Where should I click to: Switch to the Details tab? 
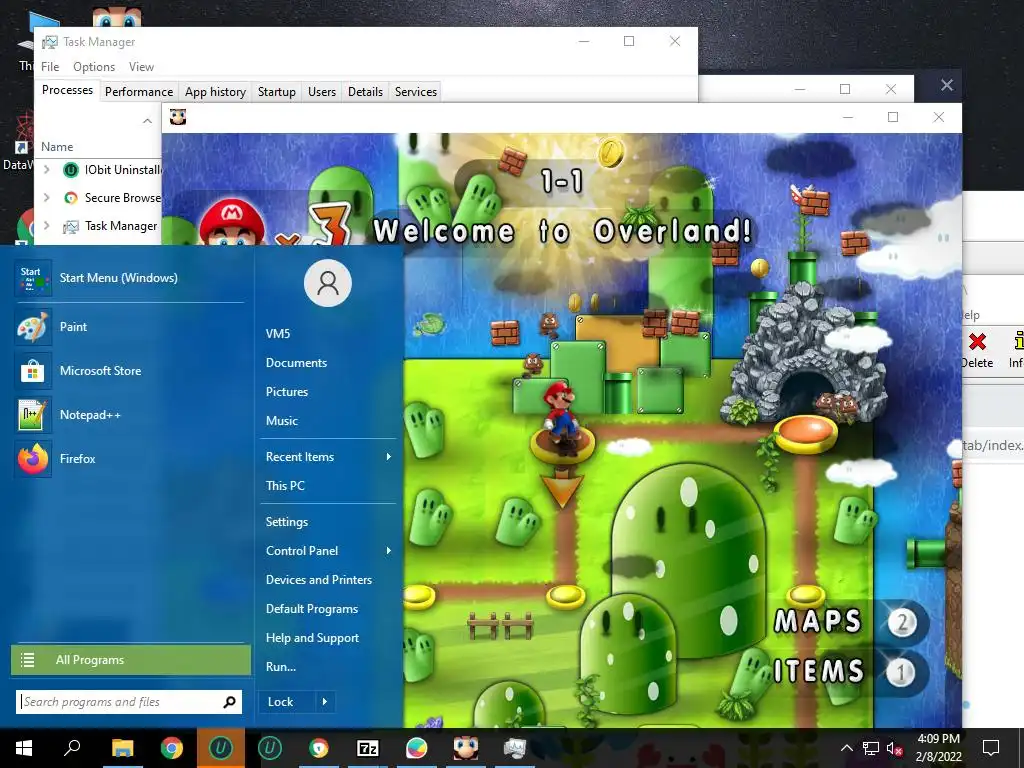click(x=365, y=91)
